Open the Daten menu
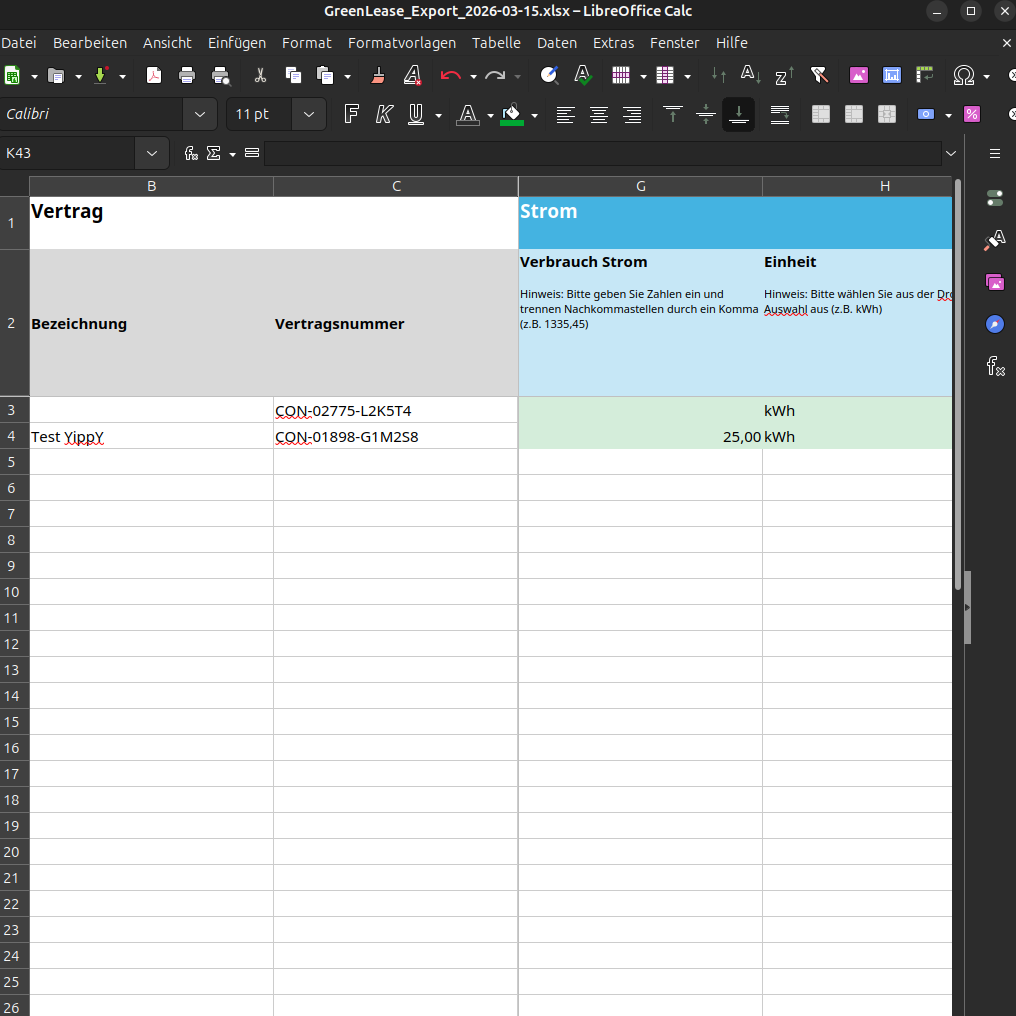This screenshot has width=1016, height=1016. (557, 43)
